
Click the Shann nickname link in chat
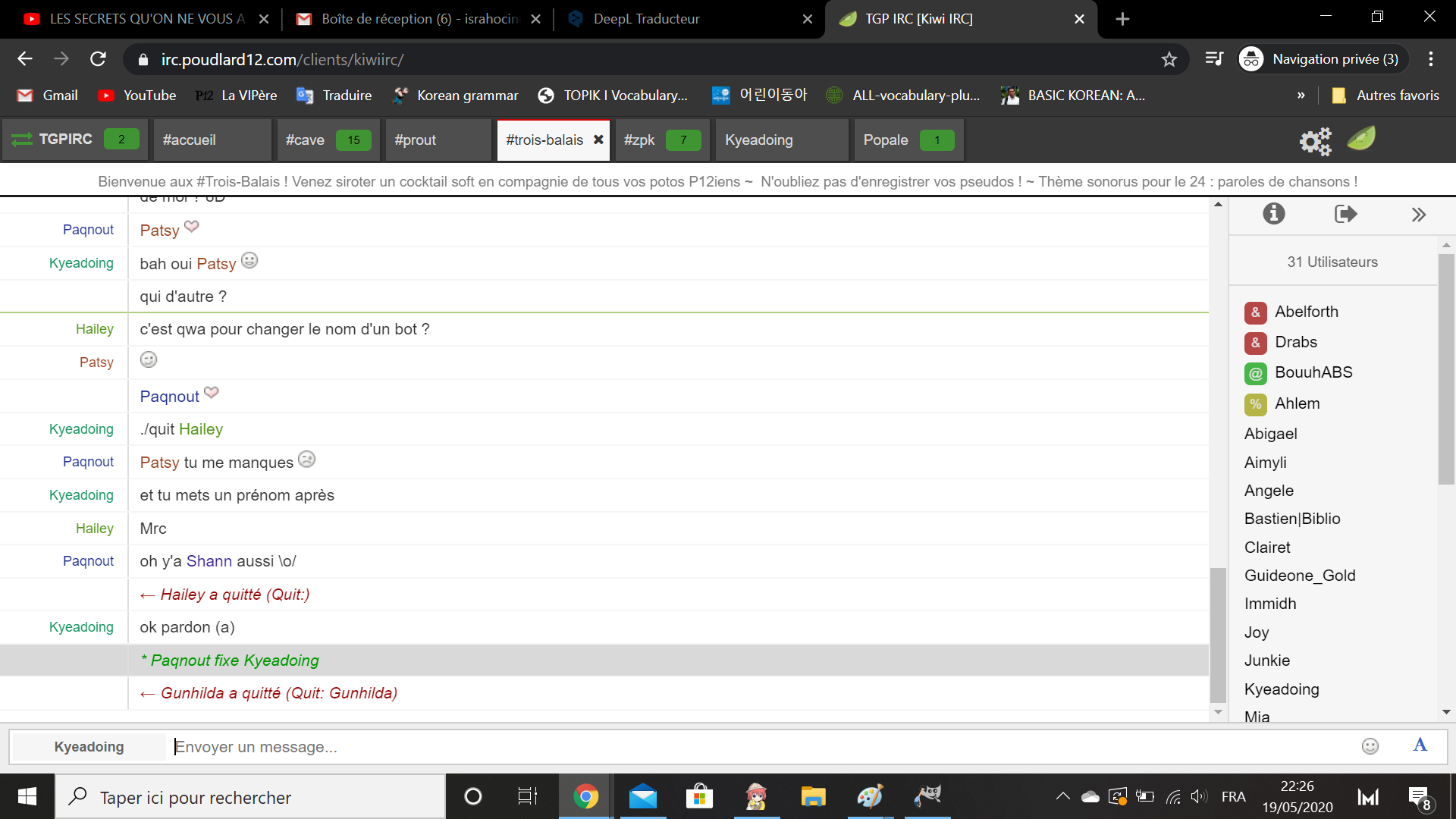tap(209, 561)
